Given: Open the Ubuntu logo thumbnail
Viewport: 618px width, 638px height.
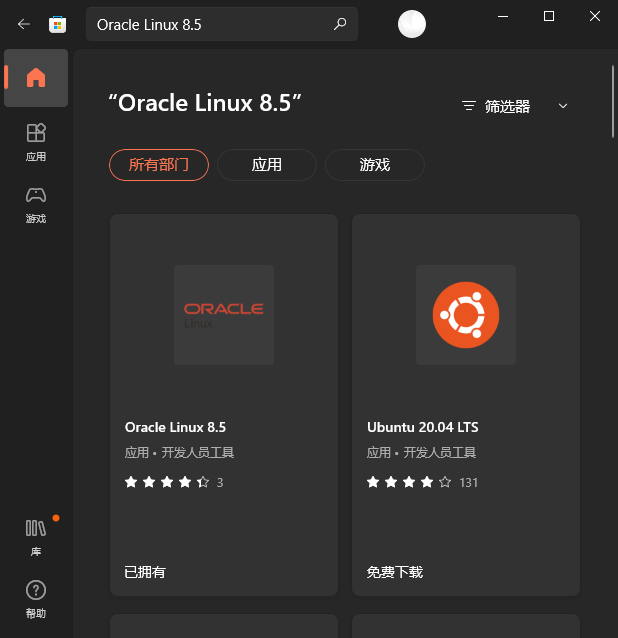Looking at the screenshot, I should [x=466, y=315].
